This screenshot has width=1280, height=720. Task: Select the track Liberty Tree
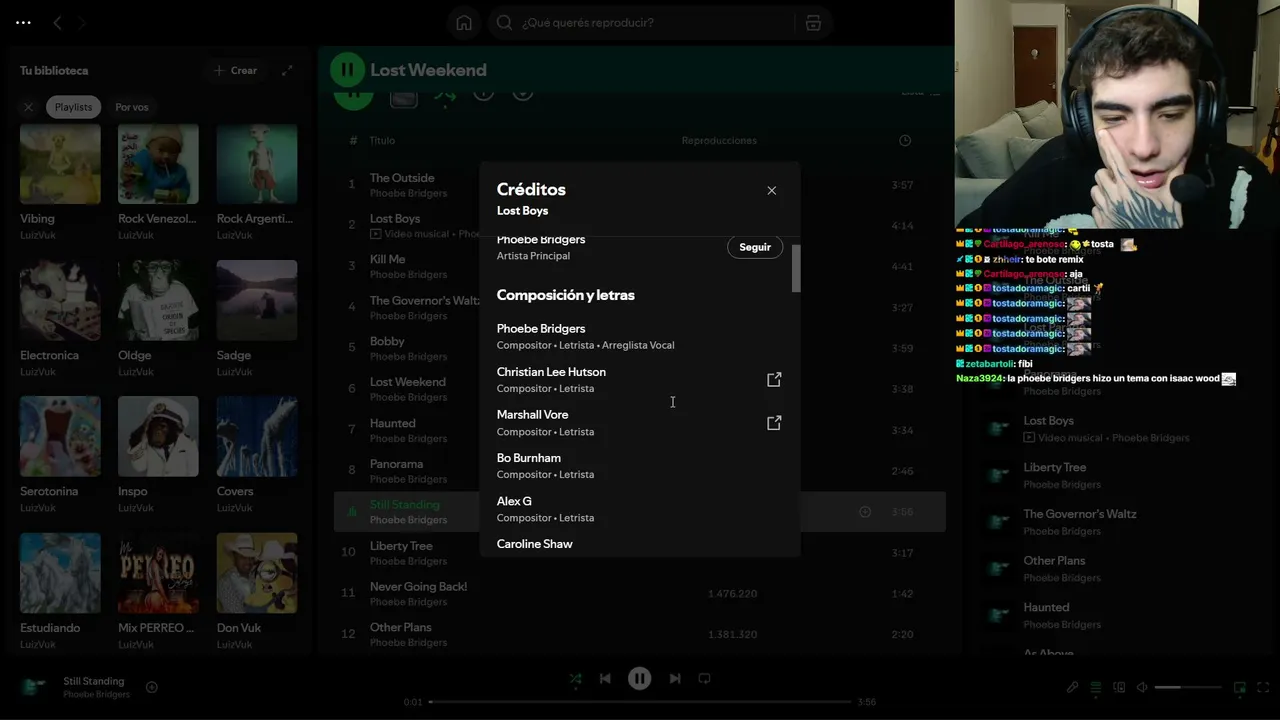[x=401, y=546]
